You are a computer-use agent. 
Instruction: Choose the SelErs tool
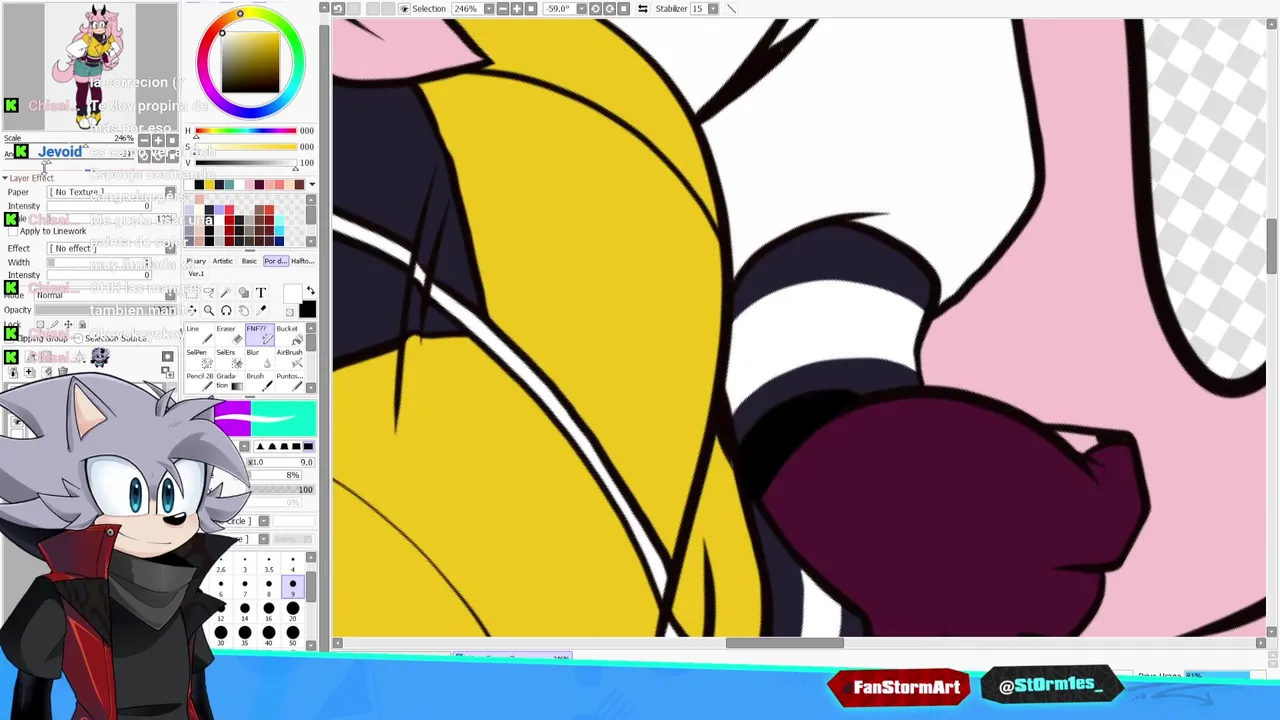pyautogui.click(x=229, y=361)
